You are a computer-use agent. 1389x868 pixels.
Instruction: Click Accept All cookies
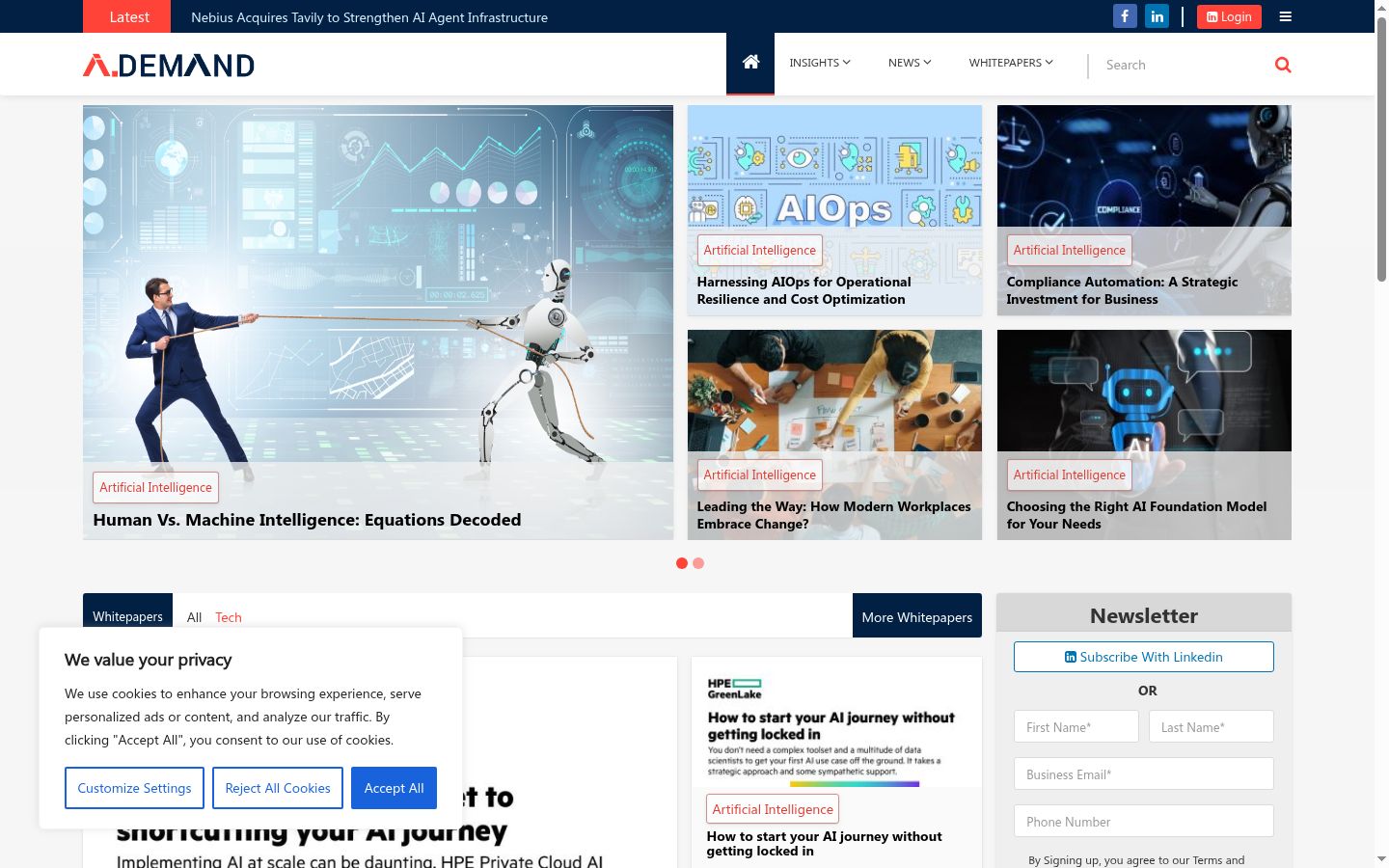pos(394,788)
